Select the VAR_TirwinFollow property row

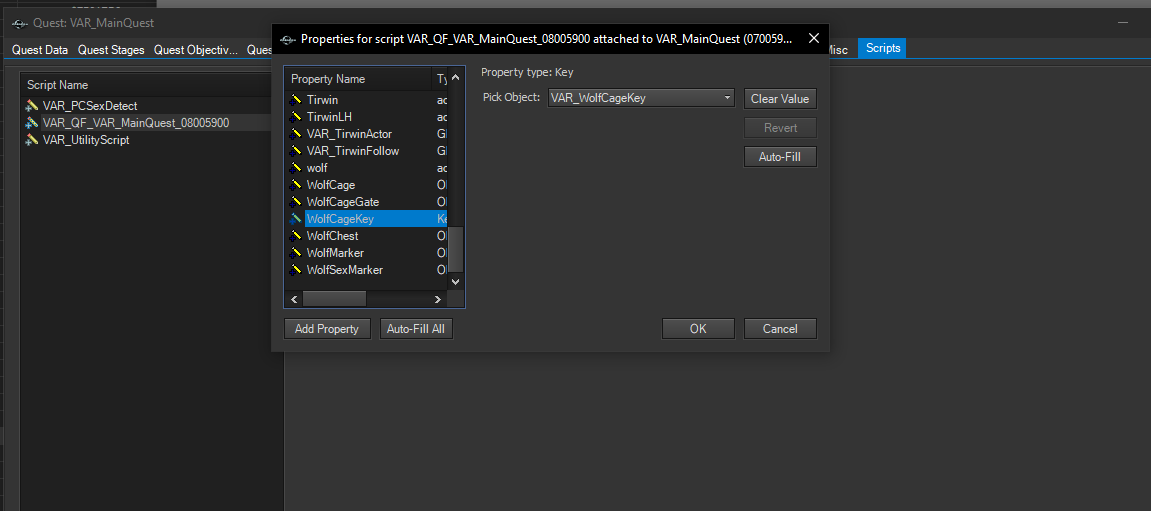coord(367,151)
